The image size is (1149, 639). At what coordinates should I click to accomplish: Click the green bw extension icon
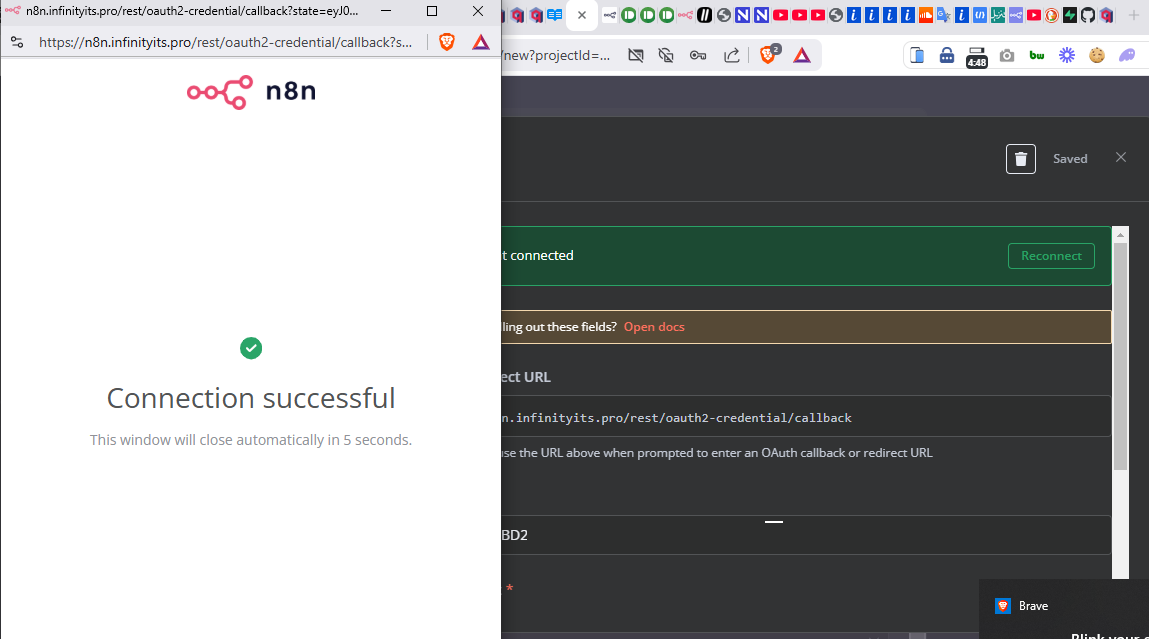(1036, 55)
